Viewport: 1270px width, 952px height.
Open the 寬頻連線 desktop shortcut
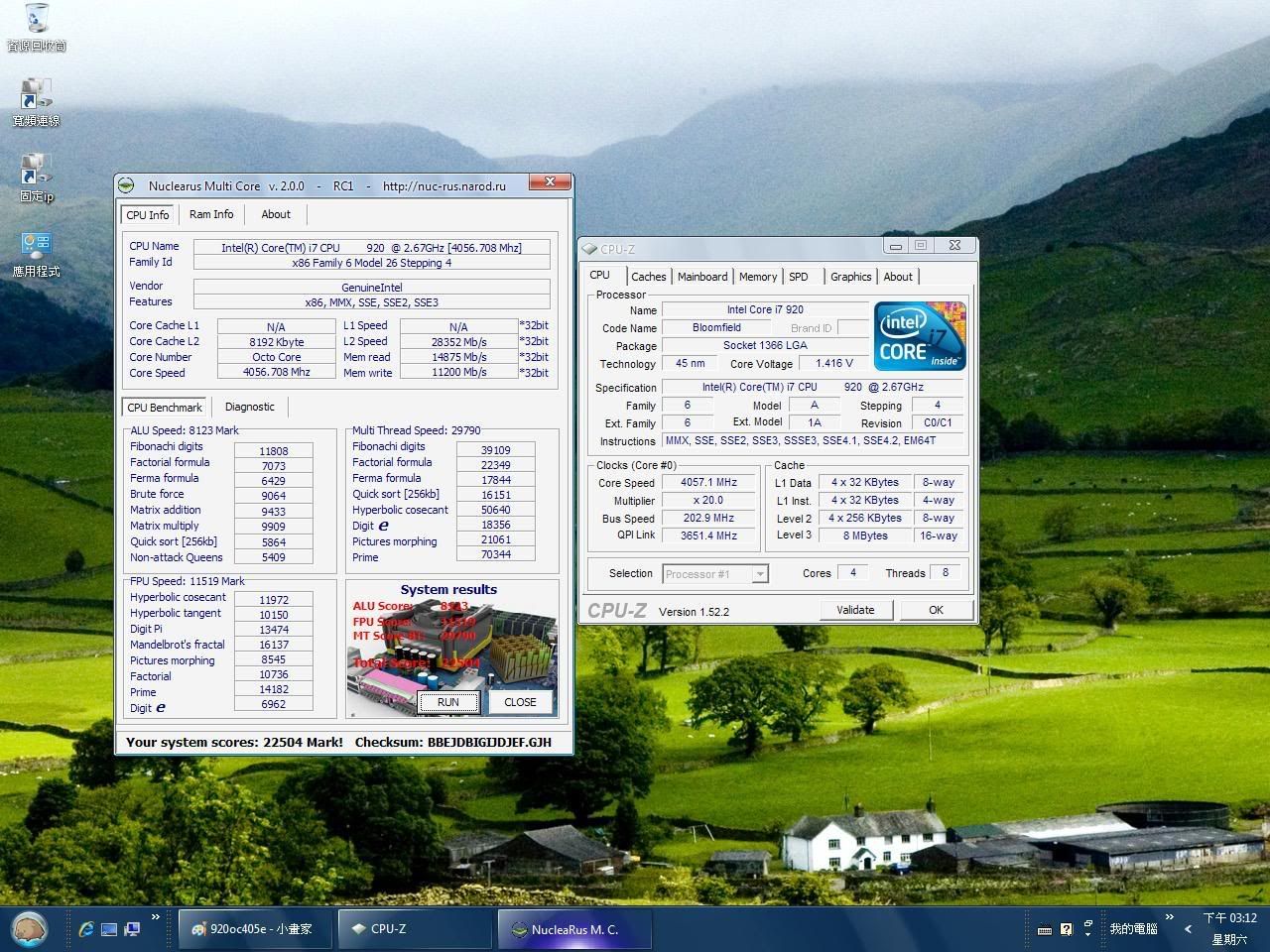36,102
